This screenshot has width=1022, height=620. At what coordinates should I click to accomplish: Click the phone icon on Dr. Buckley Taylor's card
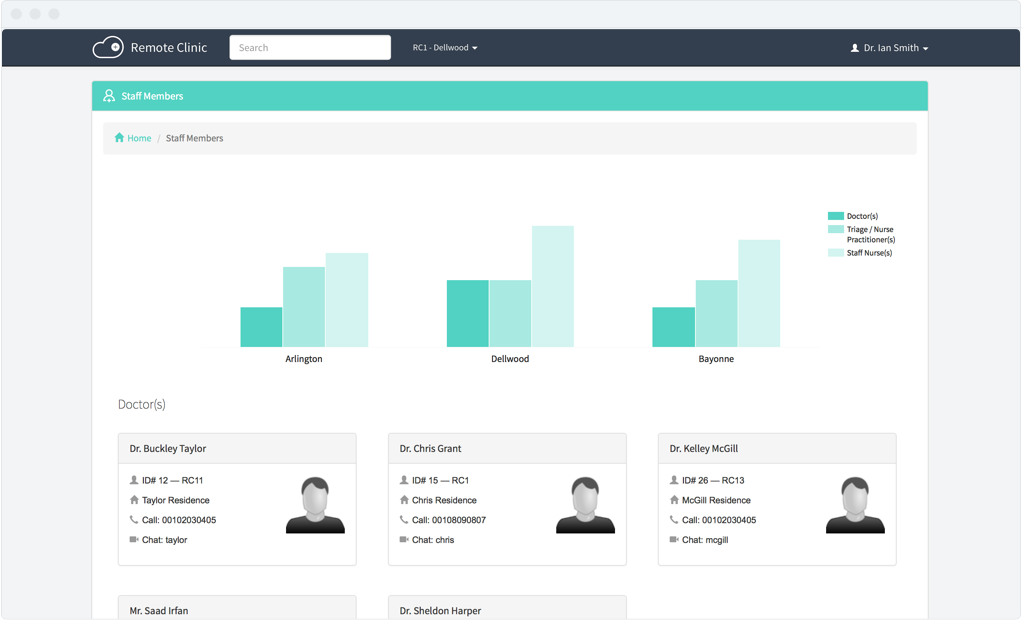(x=134, y=520)
